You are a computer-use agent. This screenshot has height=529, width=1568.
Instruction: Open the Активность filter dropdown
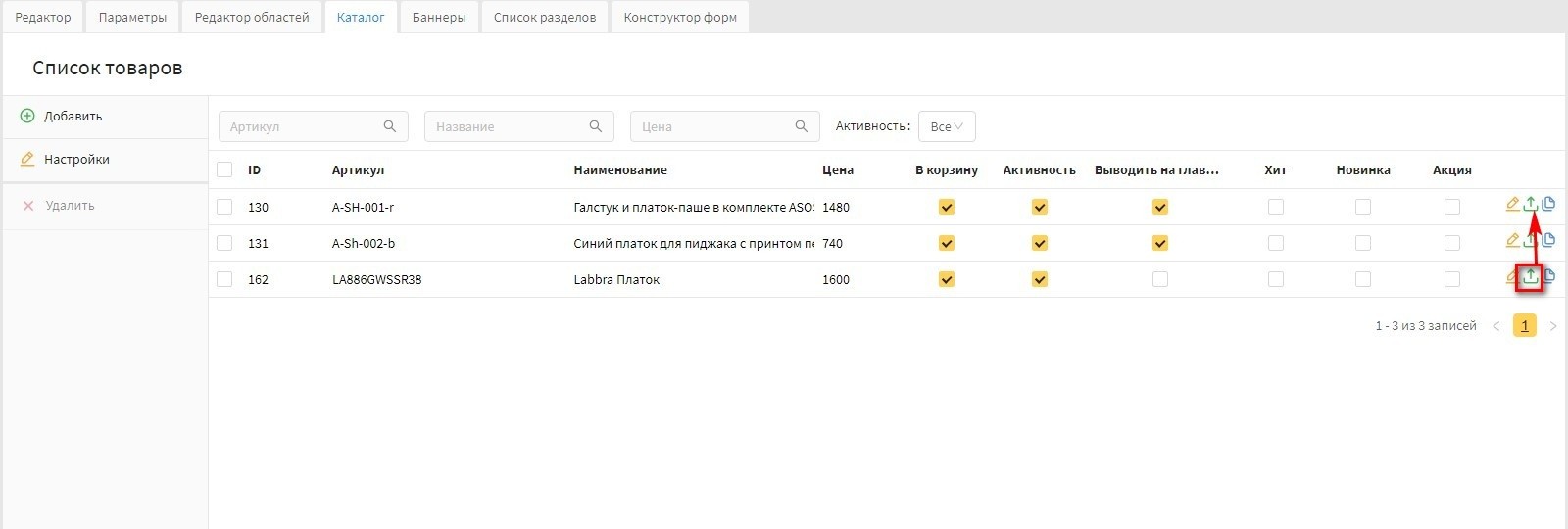947,126
